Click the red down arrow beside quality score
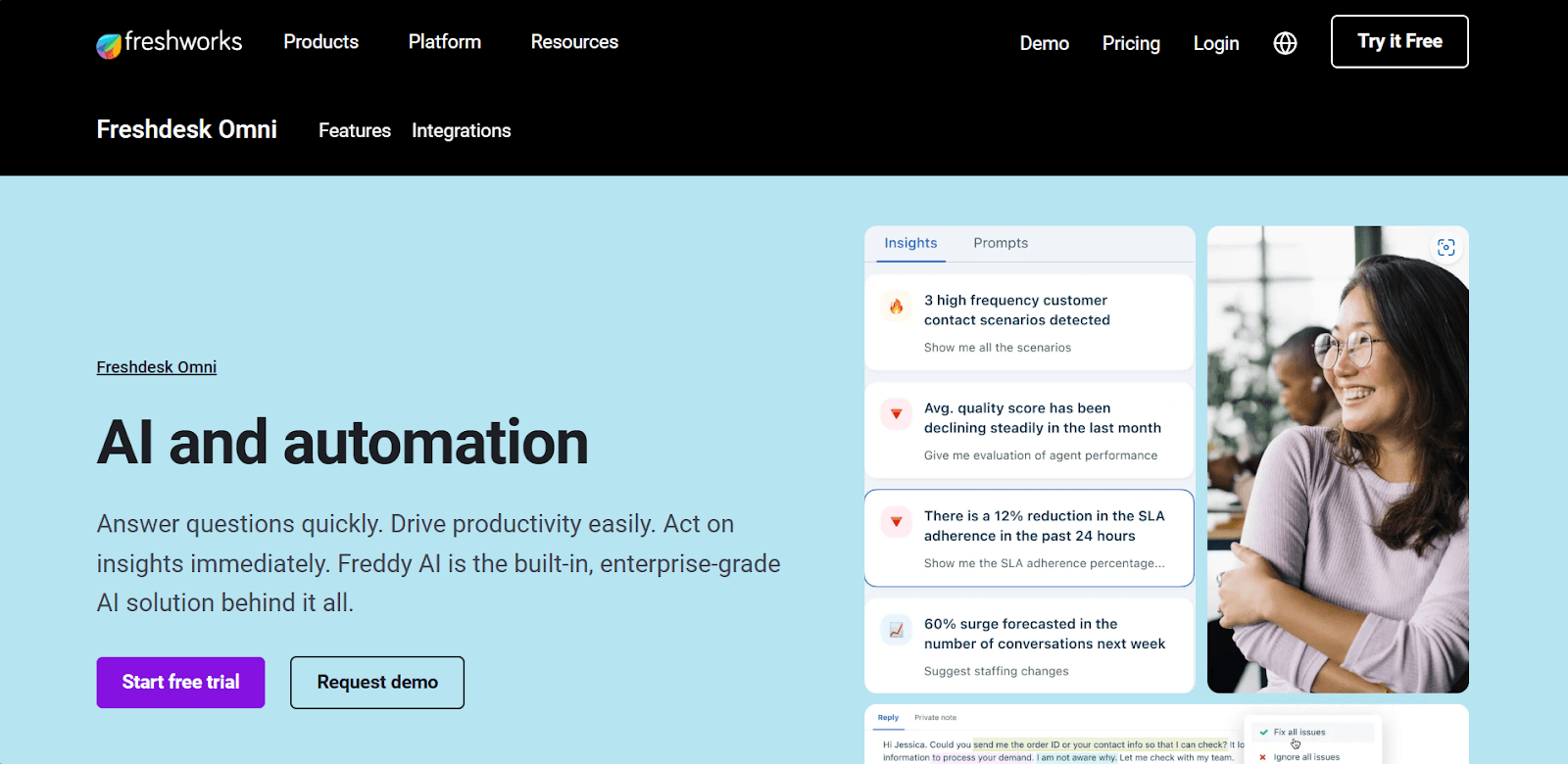 pyautogui.click(x=896, y=414)
